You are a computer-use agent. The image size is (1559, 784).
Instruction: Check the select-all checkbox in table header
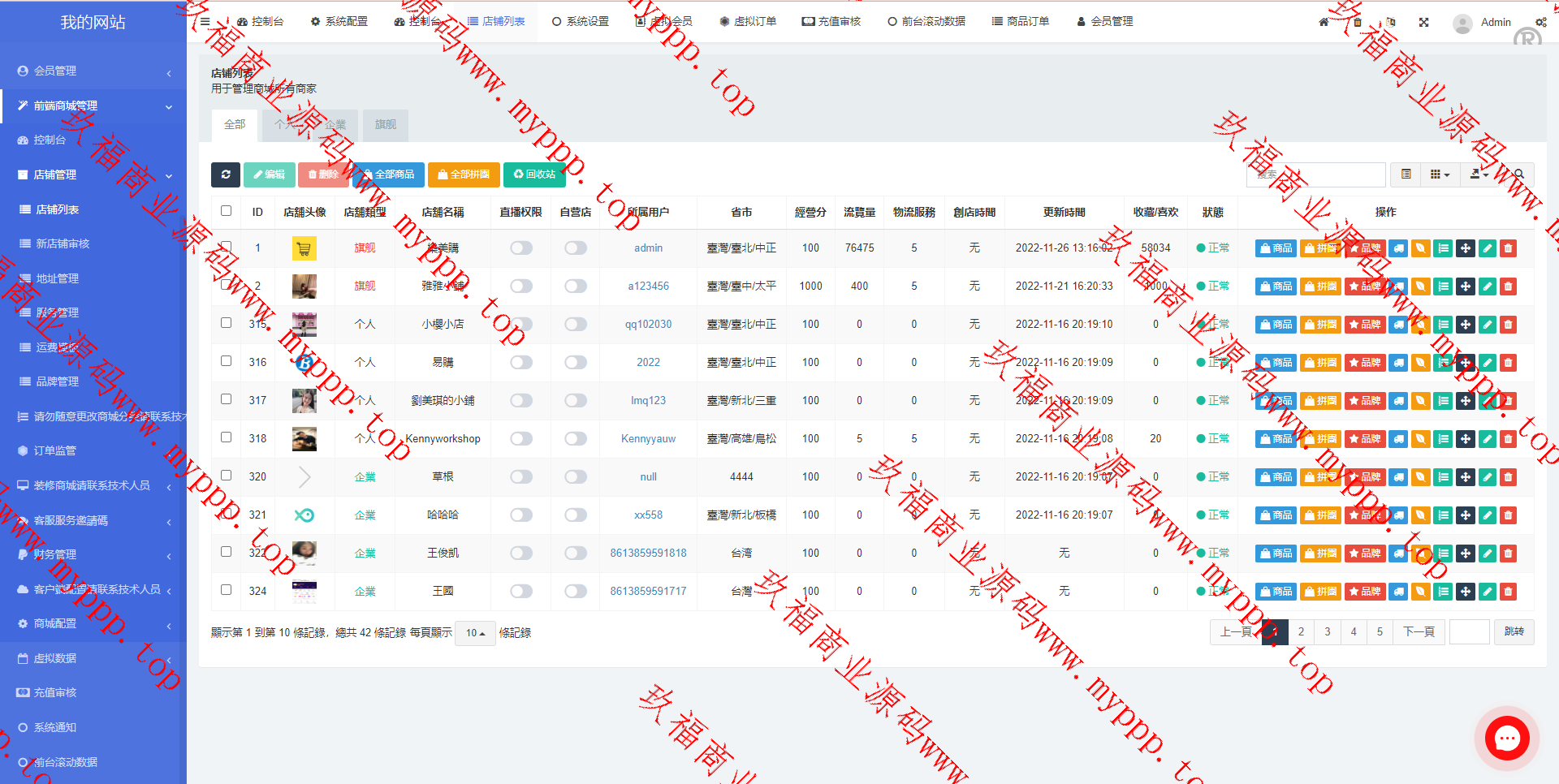pos(227,211)
